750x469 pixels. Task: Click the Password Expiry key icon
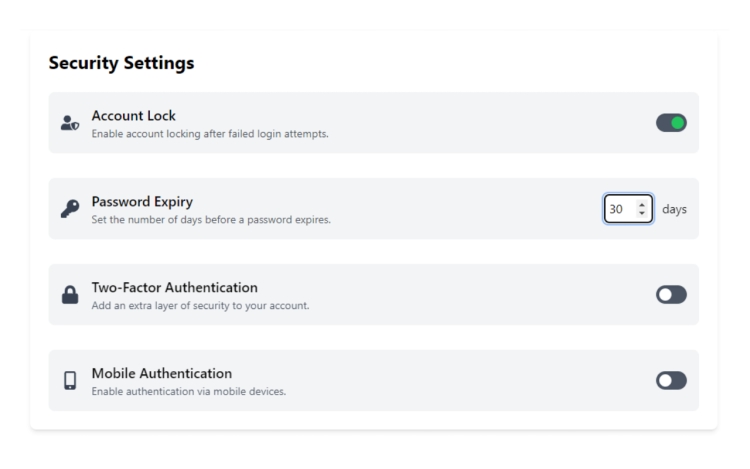coord(70,209)
